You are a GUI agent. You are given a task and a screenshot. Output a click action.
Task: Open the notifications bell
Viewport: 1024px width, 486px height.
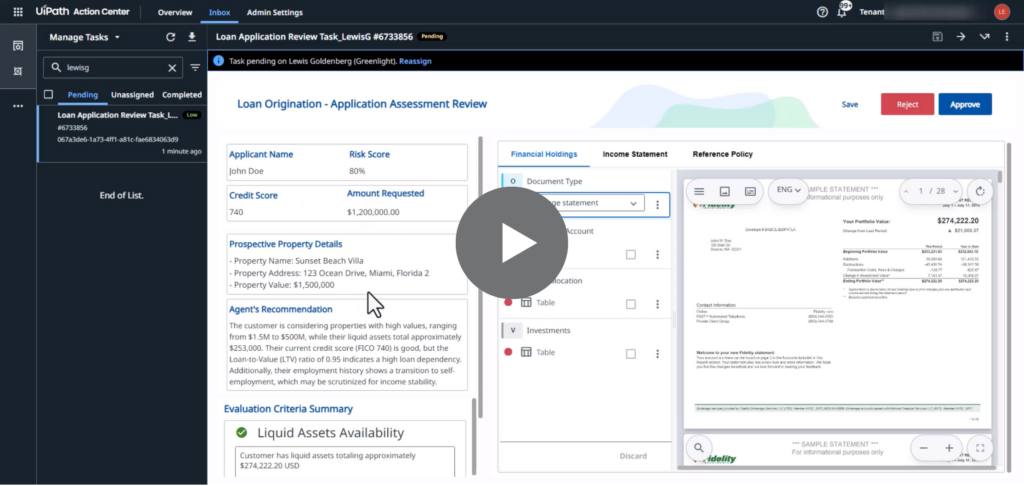(842, 12)
